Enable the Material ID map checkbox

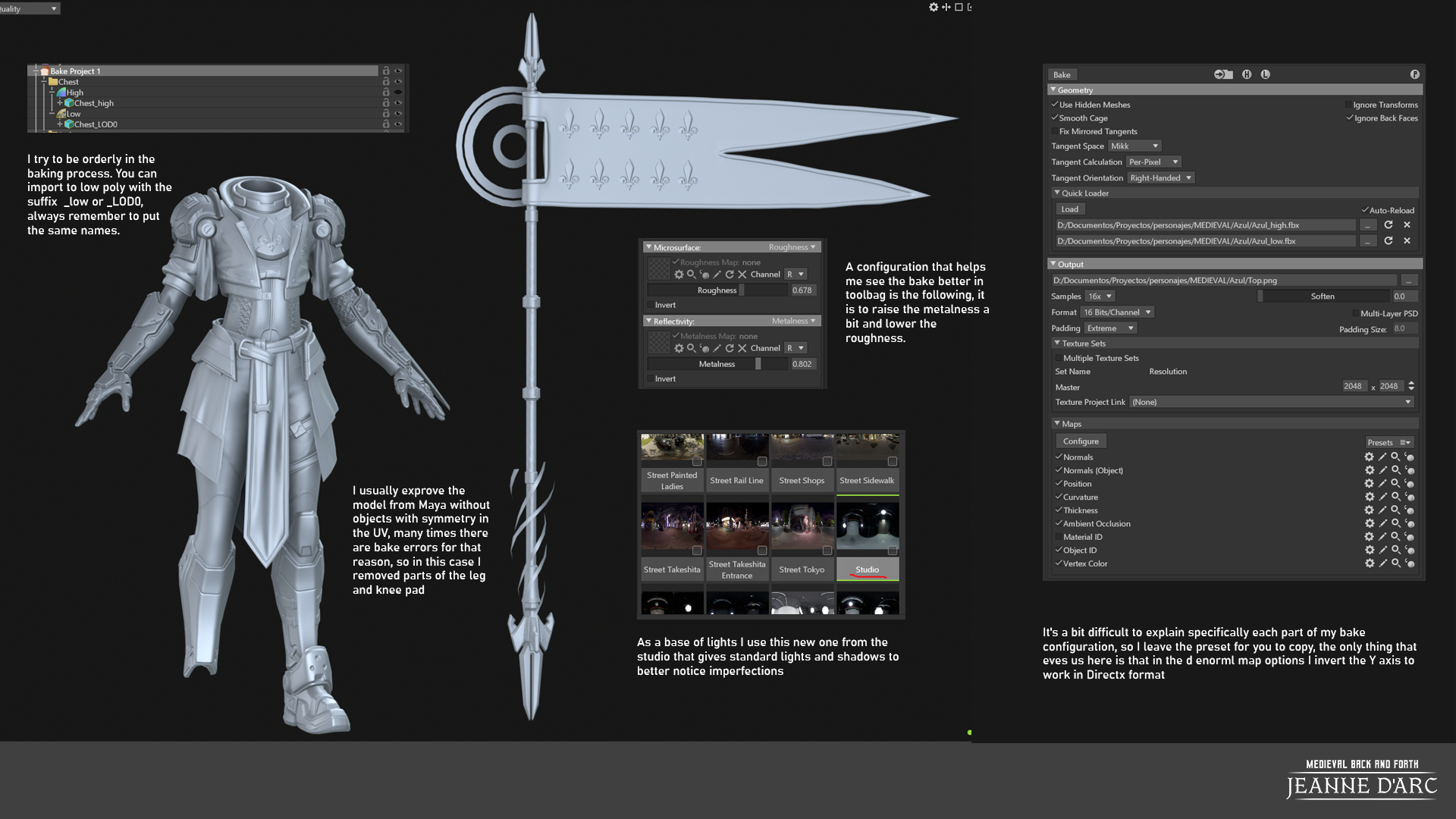(1059, 537)
